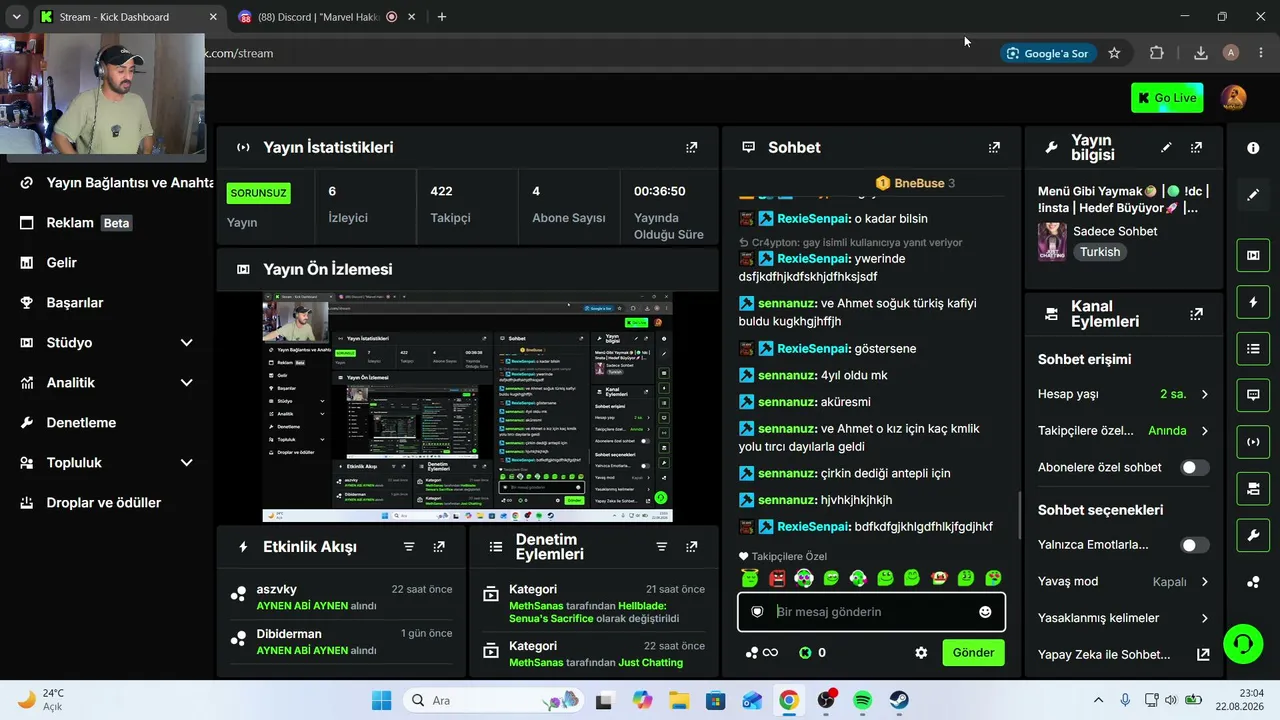Insert the halo green emote
The height and width of the screenshot is (720, 1280).
tap(751, 578)
